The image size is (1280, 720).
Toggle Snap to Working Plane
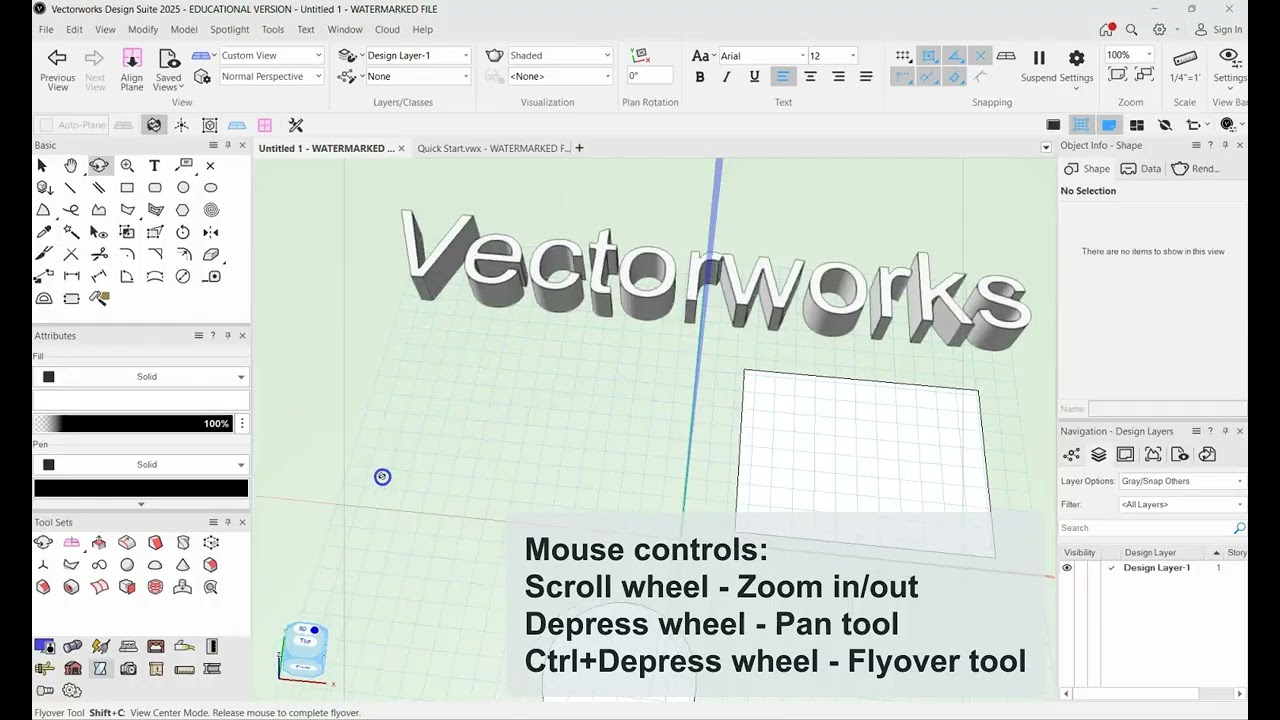[1006, 56]
